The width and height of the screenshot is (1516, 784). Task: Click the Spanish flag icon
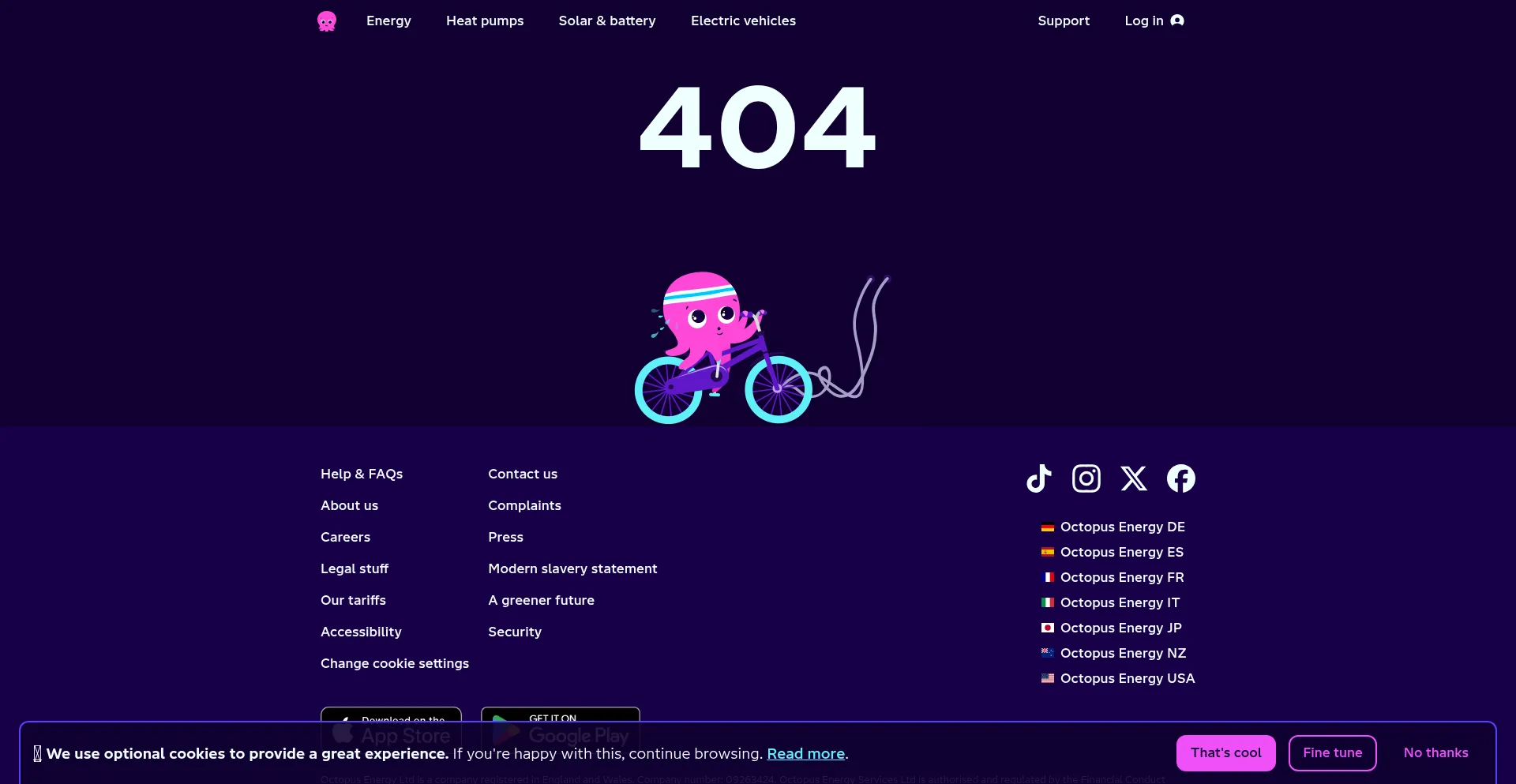coord(1048,553)
